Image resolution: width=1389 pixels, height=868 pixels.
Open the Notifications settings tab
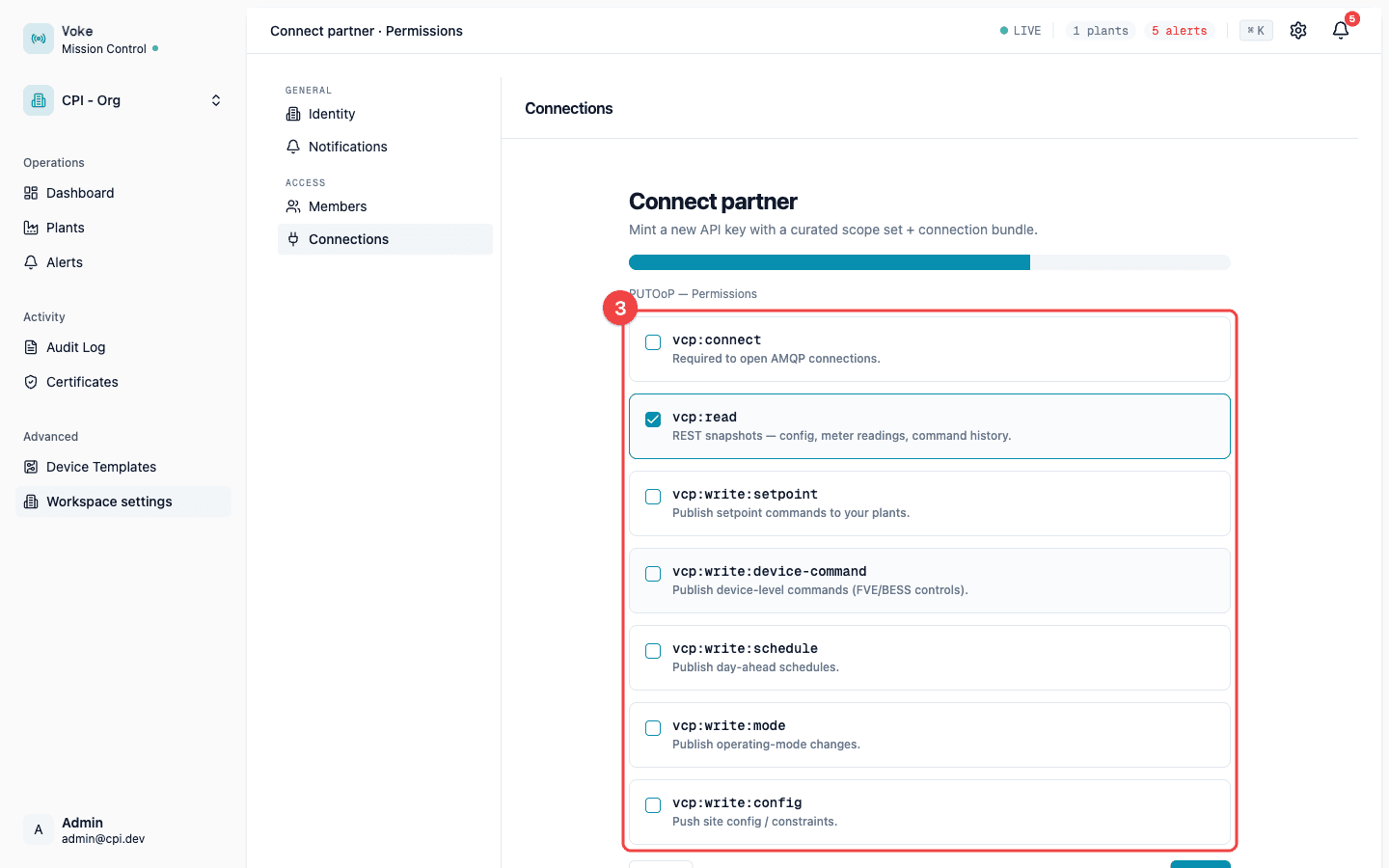pos(385,147)
